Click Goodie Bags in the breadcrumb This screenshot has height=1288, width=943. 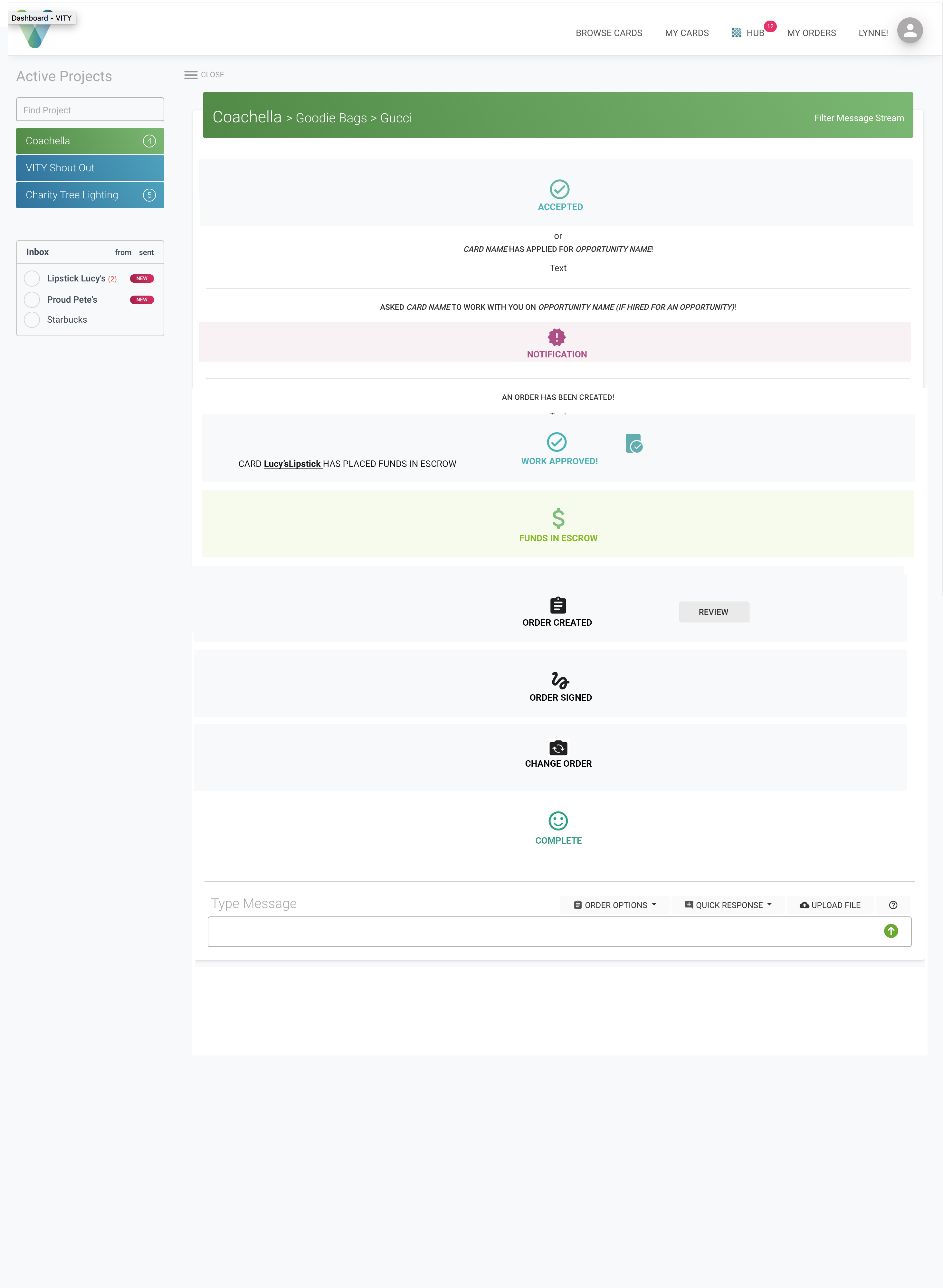[331, 118]
